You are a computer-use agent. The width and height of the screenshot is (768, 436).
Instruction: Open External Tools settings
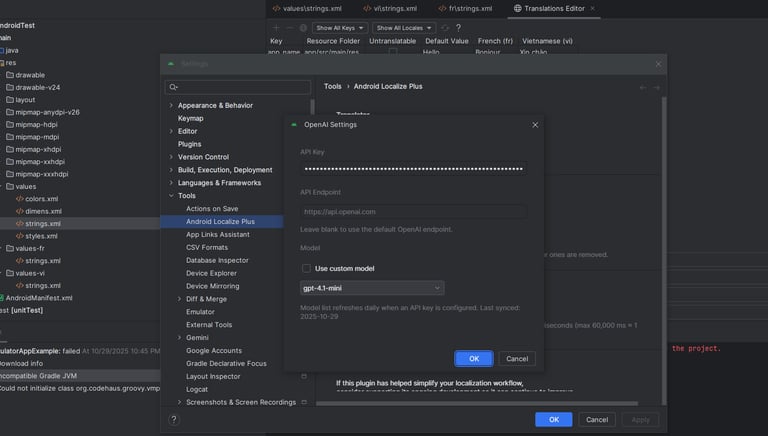(209, 325)
